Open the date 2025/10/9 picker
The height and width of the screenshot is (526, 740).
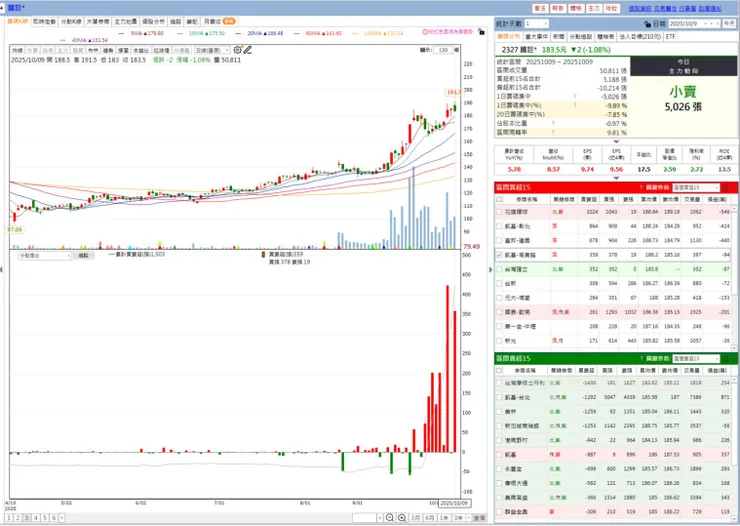694,24
